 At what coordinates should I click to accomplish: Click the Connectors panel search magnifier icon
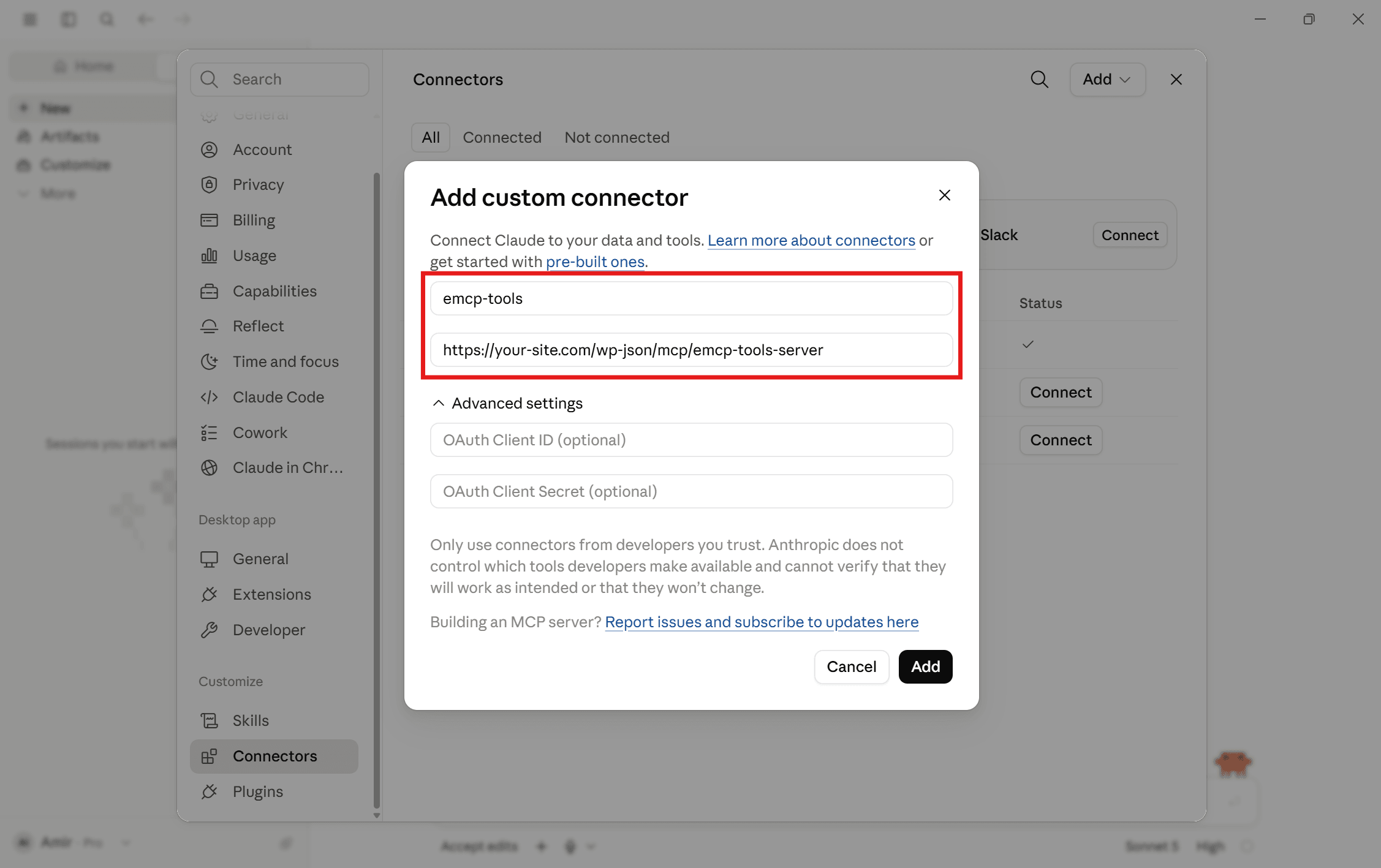coord(1039,79)
